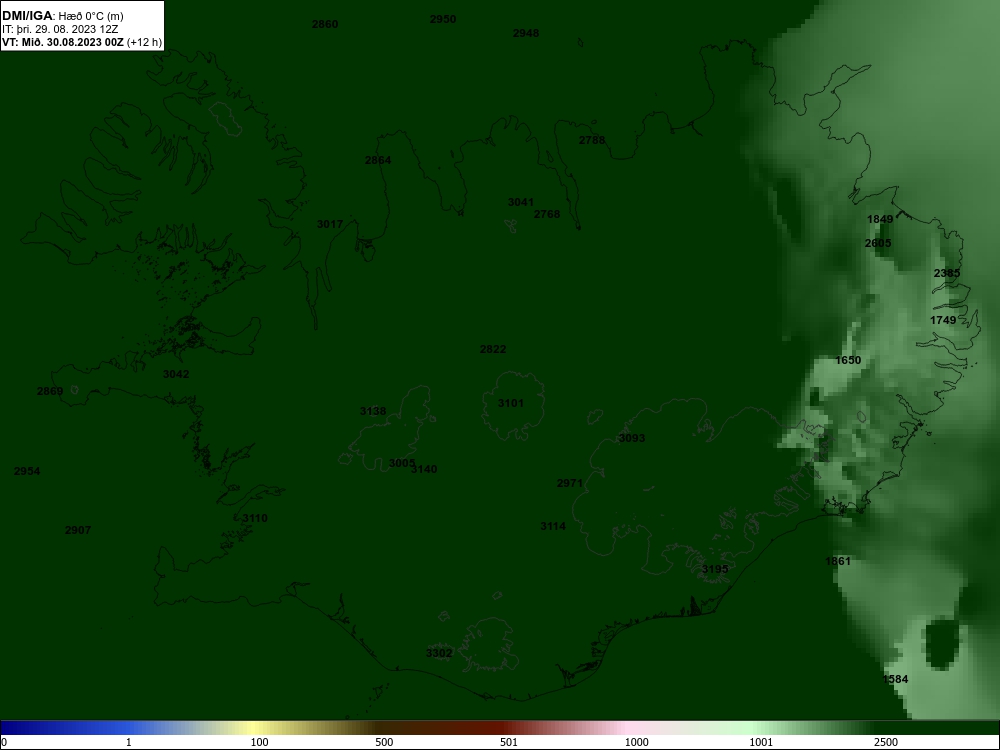The height and width of the screenshot is (750, 1000).
Task: Click the 2500 label on the color scale
Action: point(886,742)
